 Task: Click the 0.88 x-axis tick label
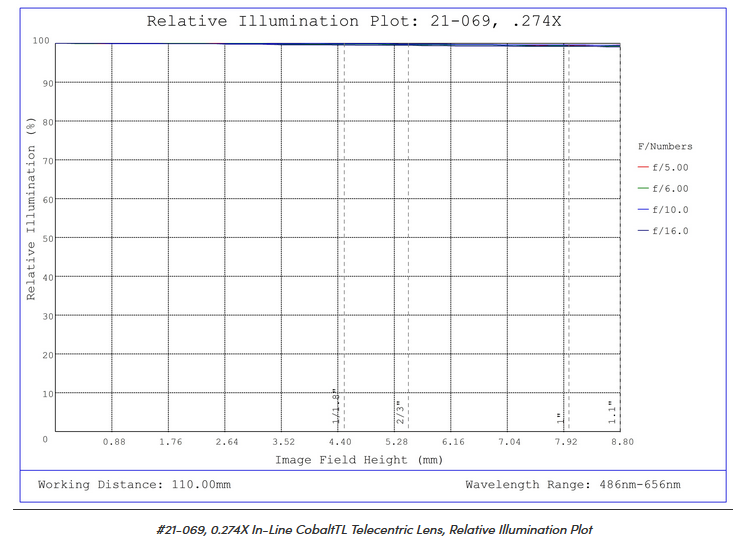click(x=114, y=441)
